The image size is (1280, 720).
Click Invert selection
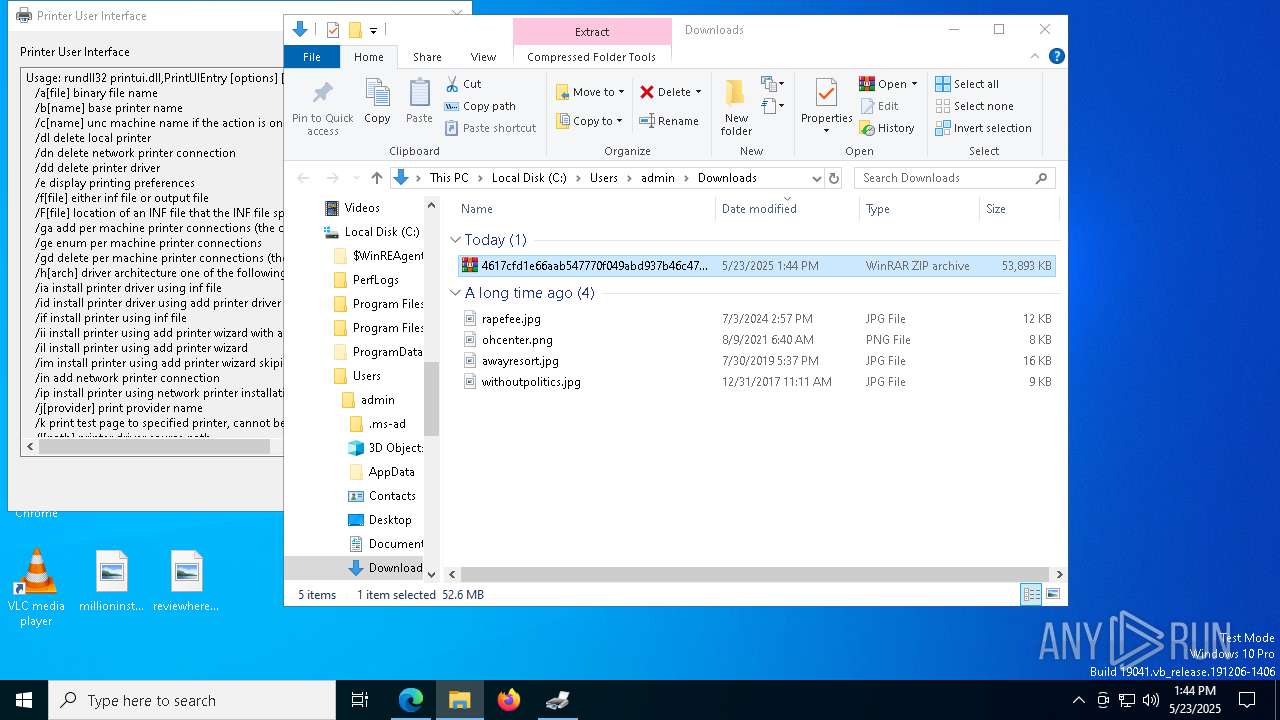[x=983, y=128]
